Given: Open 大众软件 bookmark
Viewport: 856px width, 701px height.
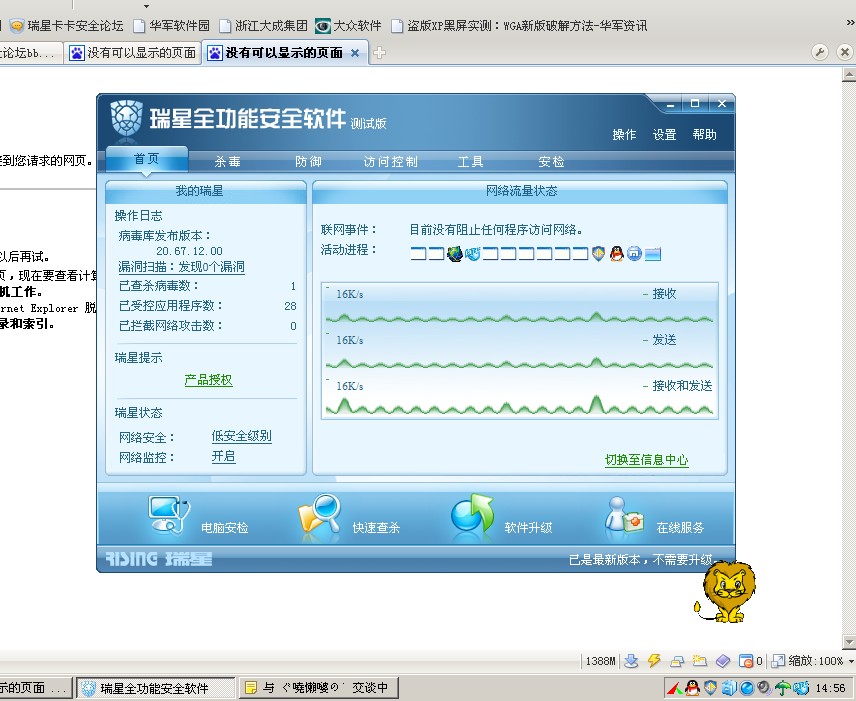Looking at the screenshot, I should [348, 26].
